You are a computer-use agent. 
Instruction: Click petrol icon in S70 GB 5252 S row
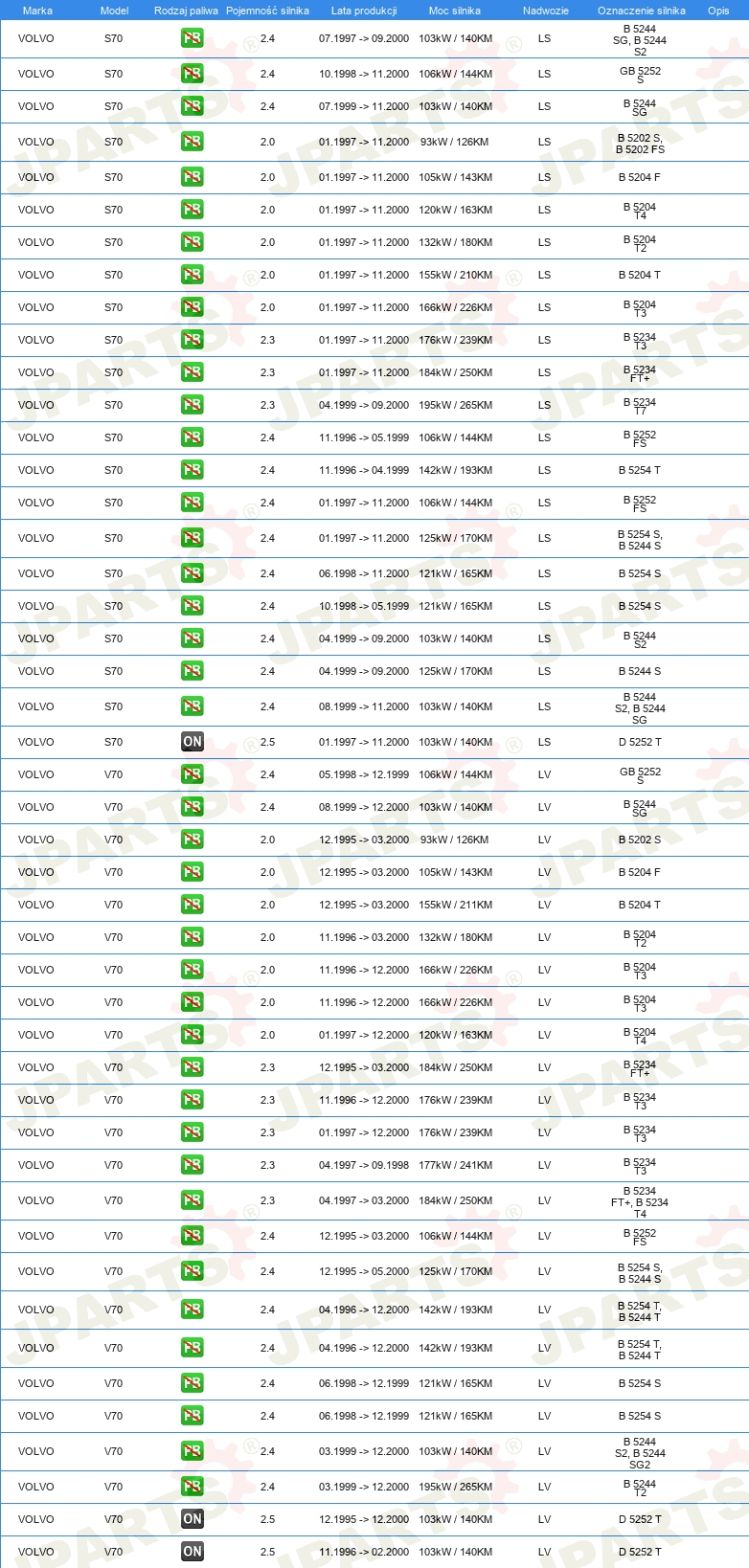[x=193, y=74]
